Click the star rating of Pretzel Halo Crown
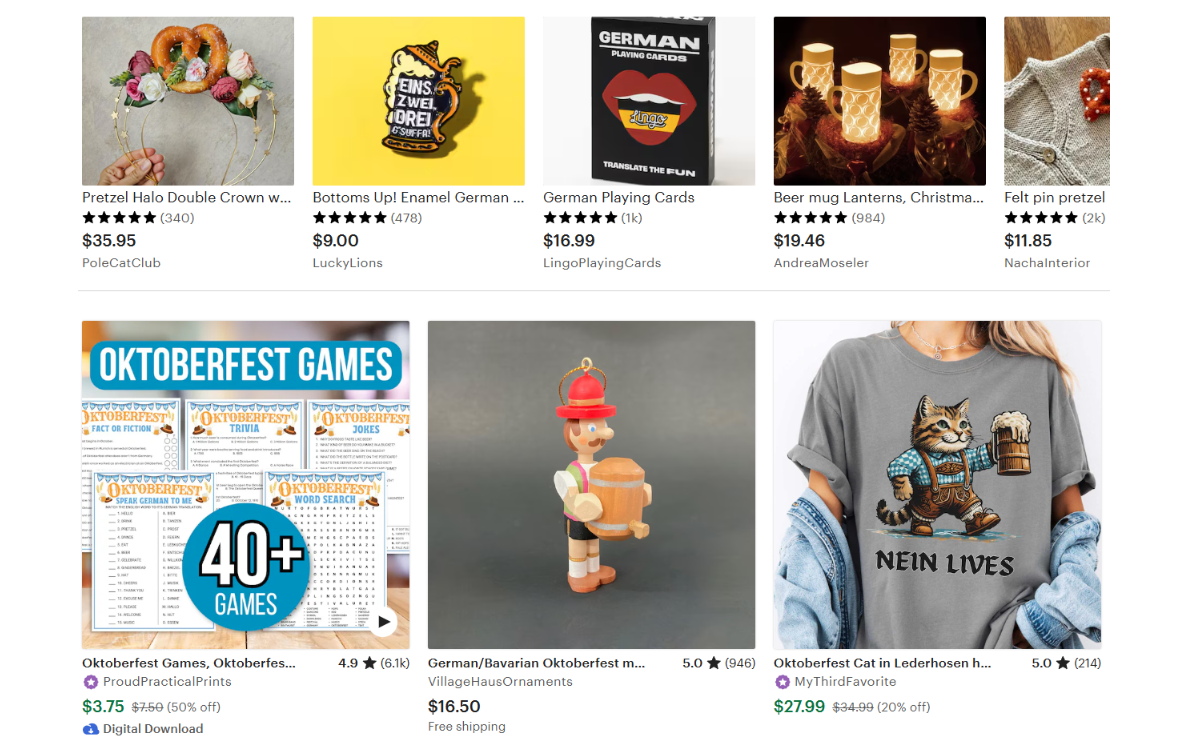The width and height of the screenshot is (1184, 752). 119,217
